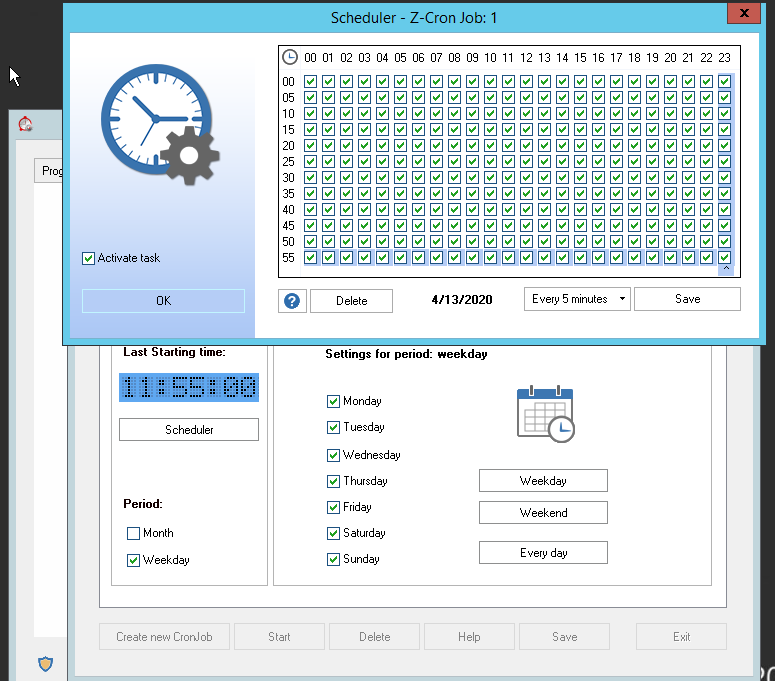775x681 pixels.
Task: Uncheck minute 30 at hour 12
Action: [526, 177]
